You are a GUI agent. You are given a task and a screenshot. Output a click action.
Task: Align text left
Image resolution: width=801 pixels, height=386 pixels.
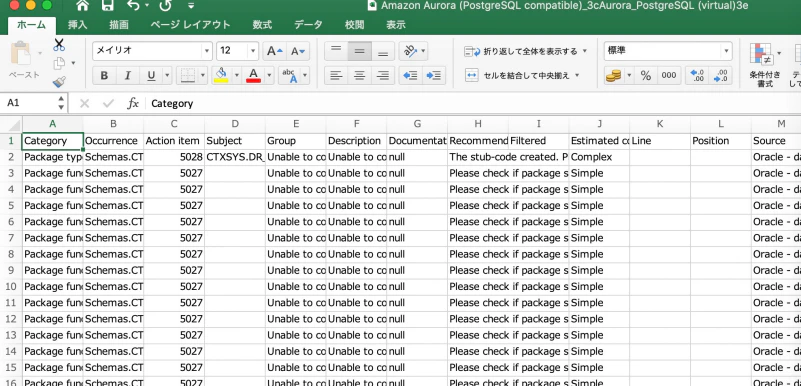coord(336,76)
